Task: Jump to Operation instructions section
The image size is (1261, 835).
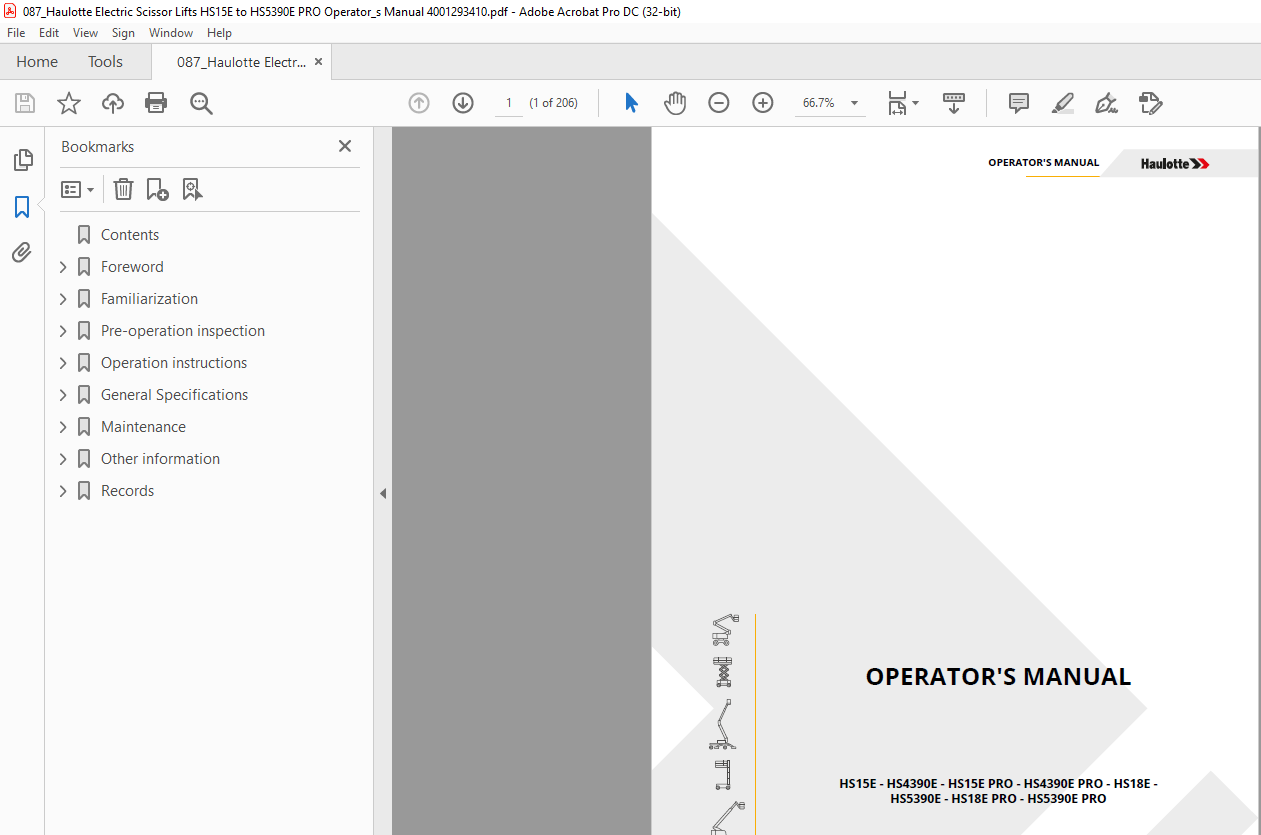Action: pos(174,363)
